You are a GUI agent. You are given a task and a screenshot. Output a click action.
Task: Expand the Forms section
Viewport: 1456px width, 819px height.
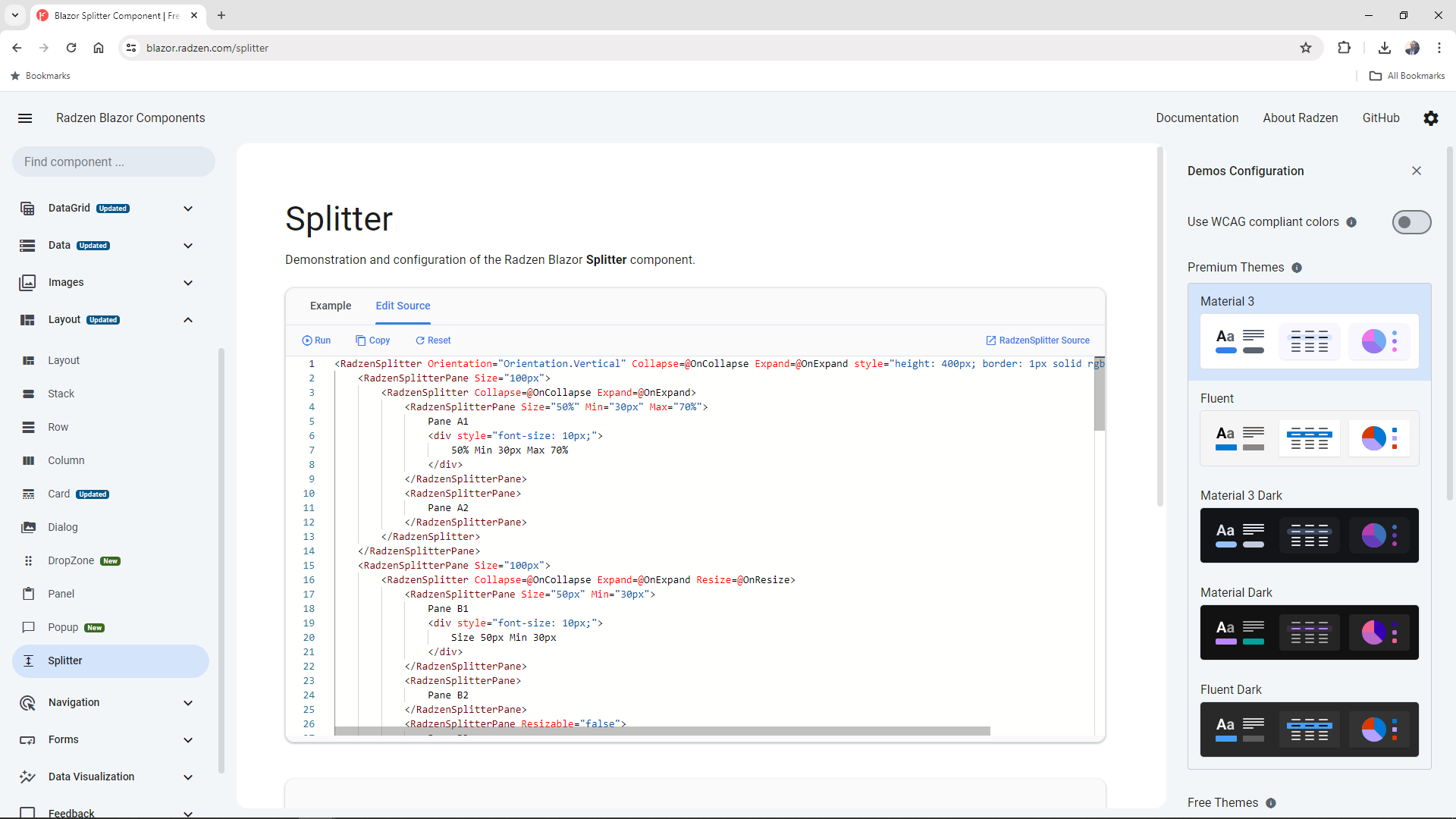click(188, 740)
